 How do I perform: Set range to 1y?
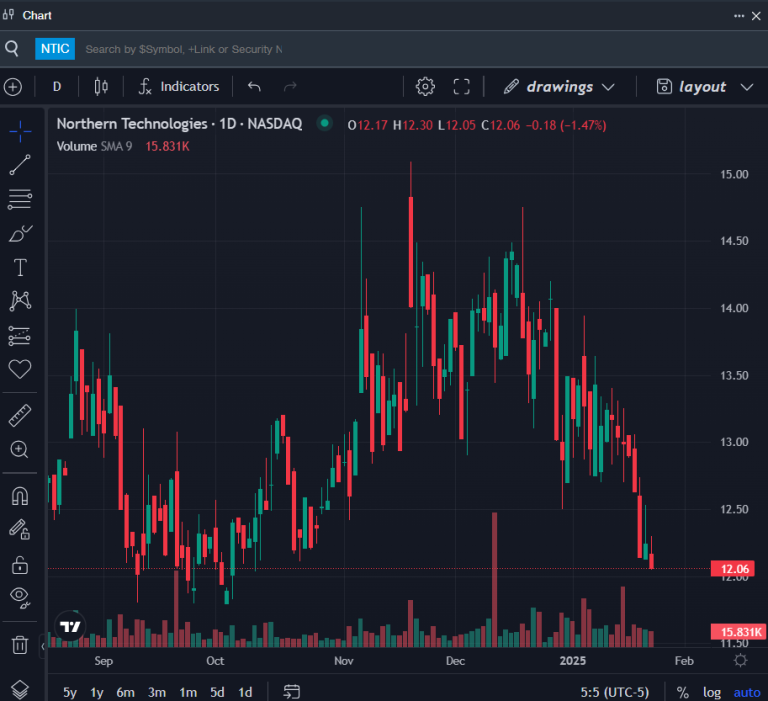(97, 692)
